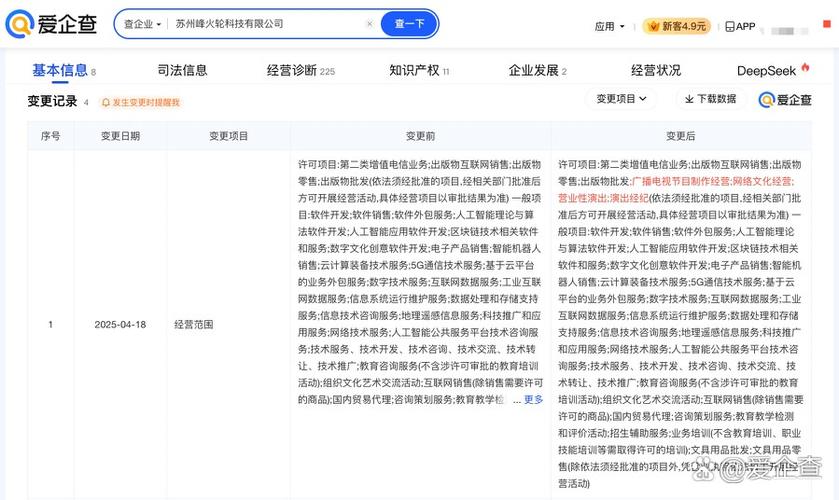The image size is (839, 500).
Task: Select the 2025-04-18 date cell
Action: [x=120, y=324]
